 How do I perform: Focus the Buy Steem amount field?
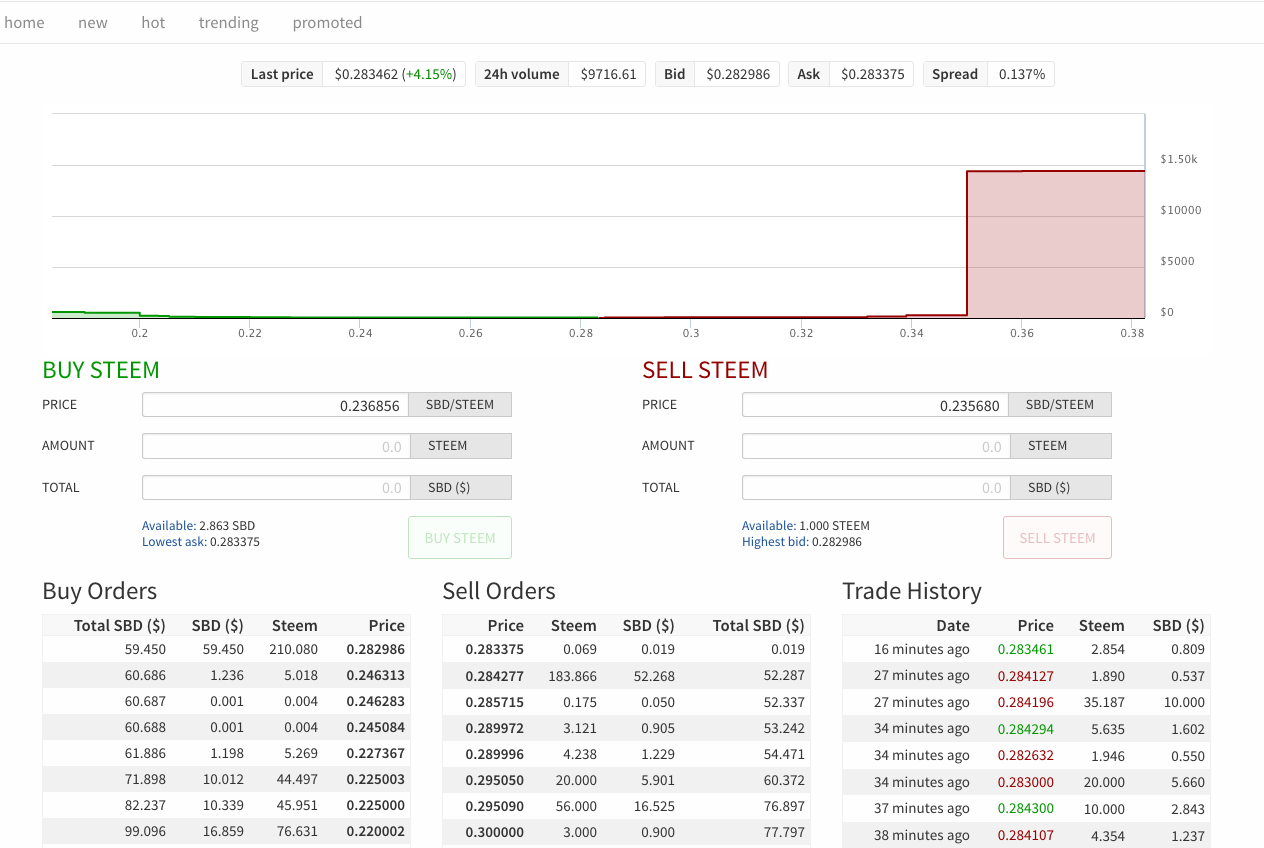pos(276,446)
